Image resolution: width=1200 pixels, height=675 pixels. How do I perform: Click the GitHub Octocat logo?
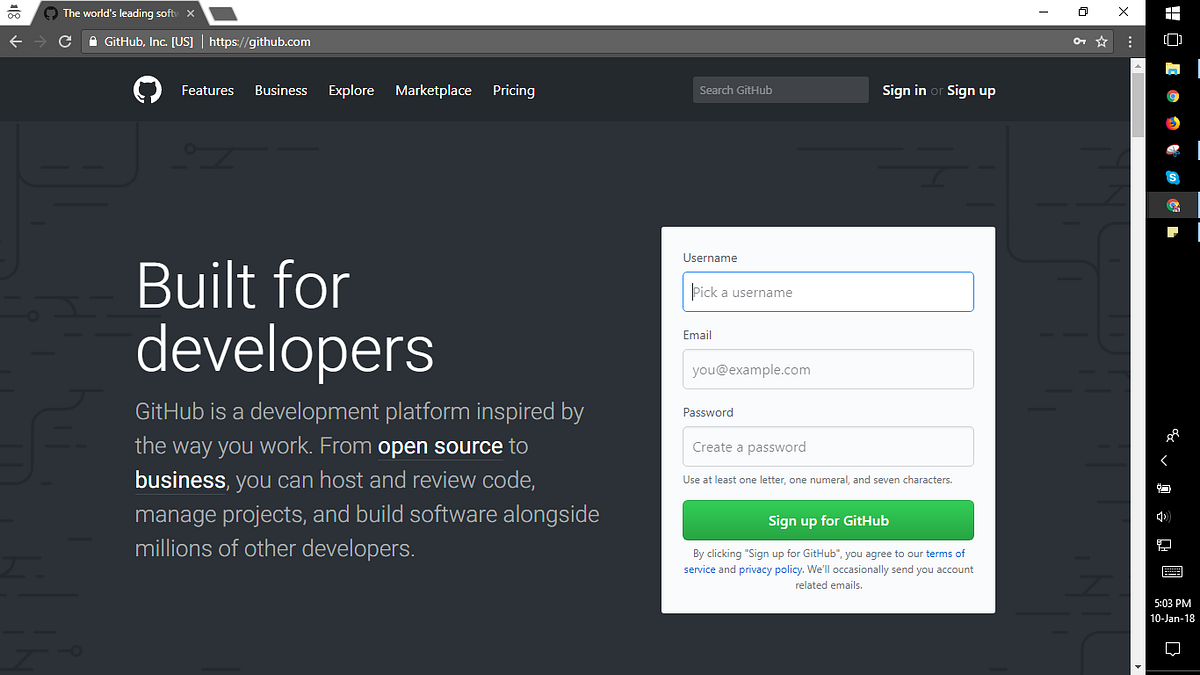147,90
